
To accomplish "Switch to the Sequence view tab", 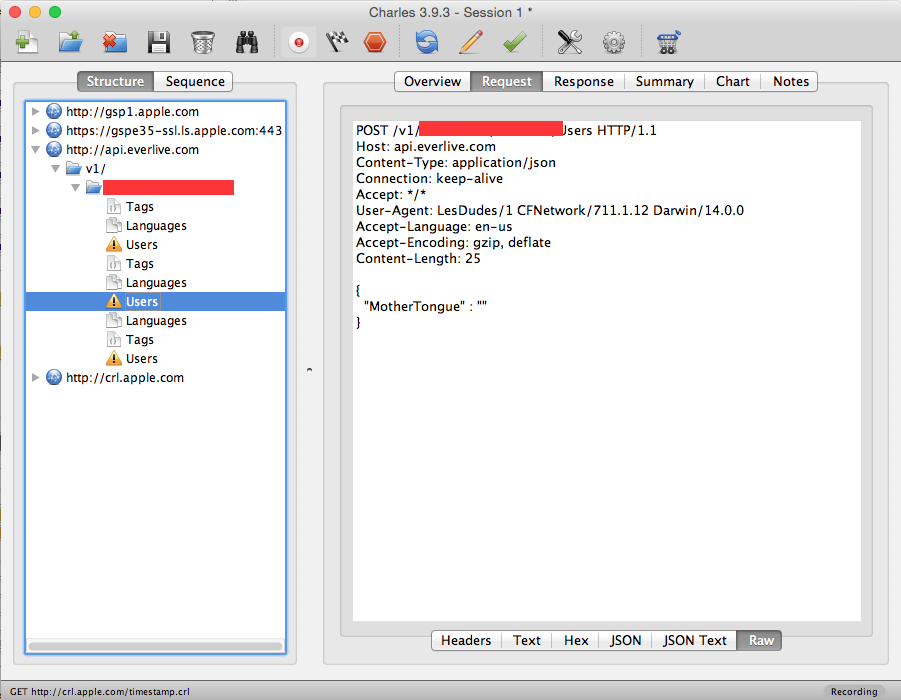I will [194, 82].
